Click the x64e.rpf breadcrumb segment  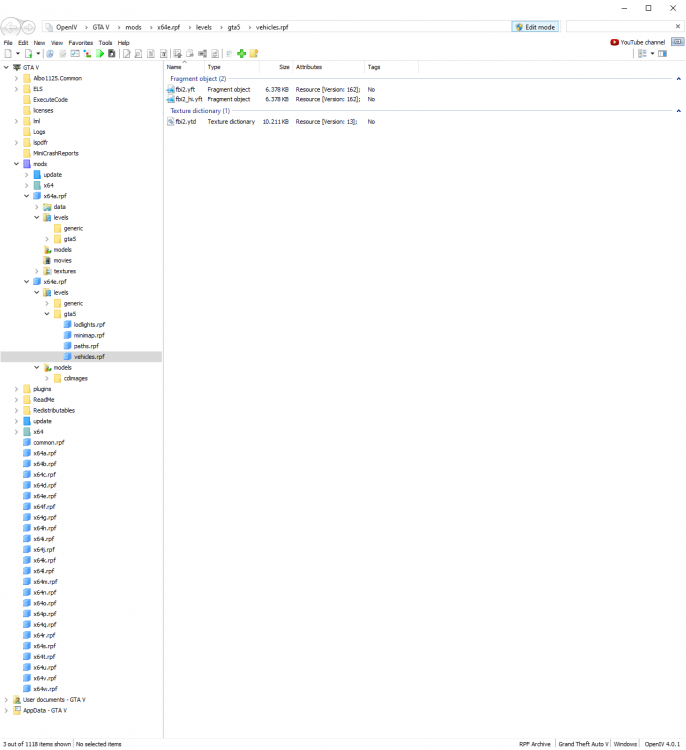168,27
